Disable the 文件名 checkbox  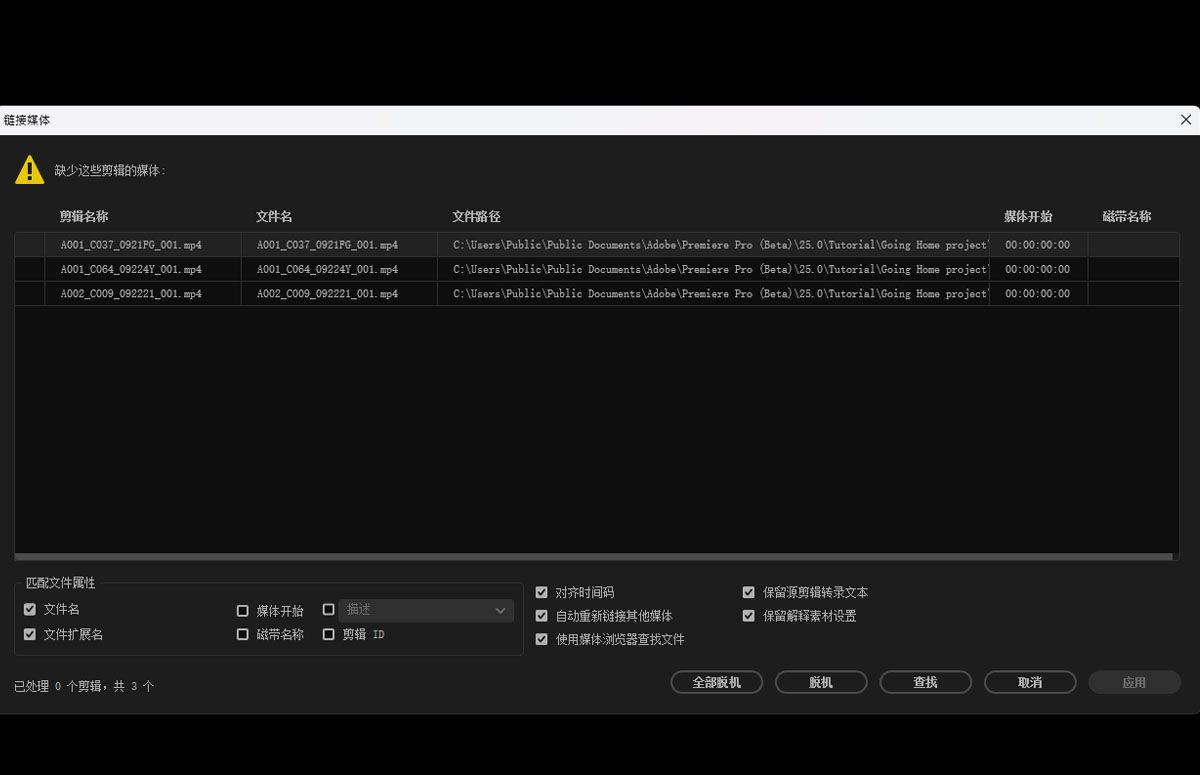pos(30,610)
